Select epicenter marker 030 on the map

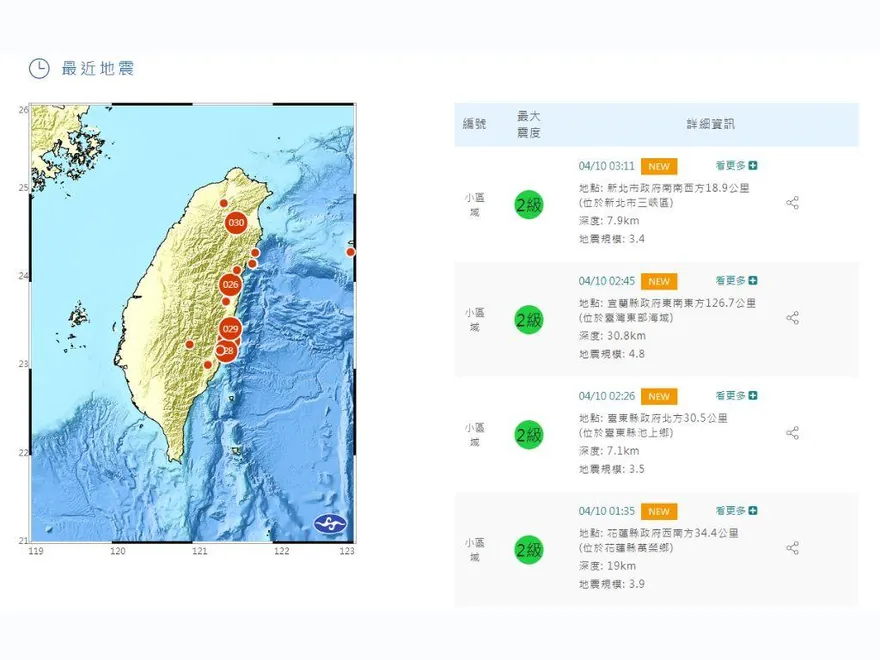coord(235,221)
